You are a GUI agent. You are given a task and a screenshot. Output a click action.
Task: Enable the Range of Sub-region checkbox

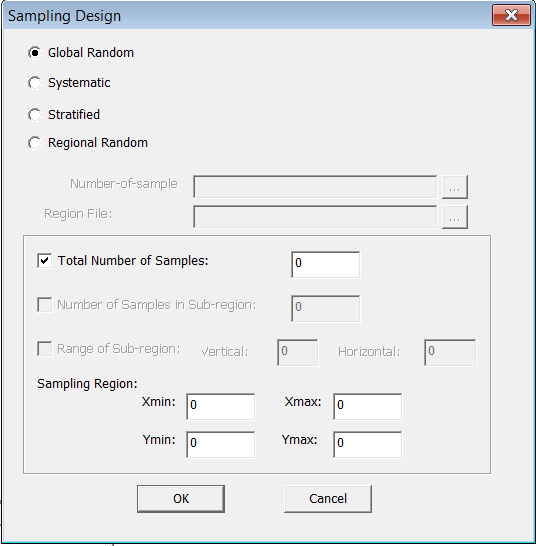(45, 349)
